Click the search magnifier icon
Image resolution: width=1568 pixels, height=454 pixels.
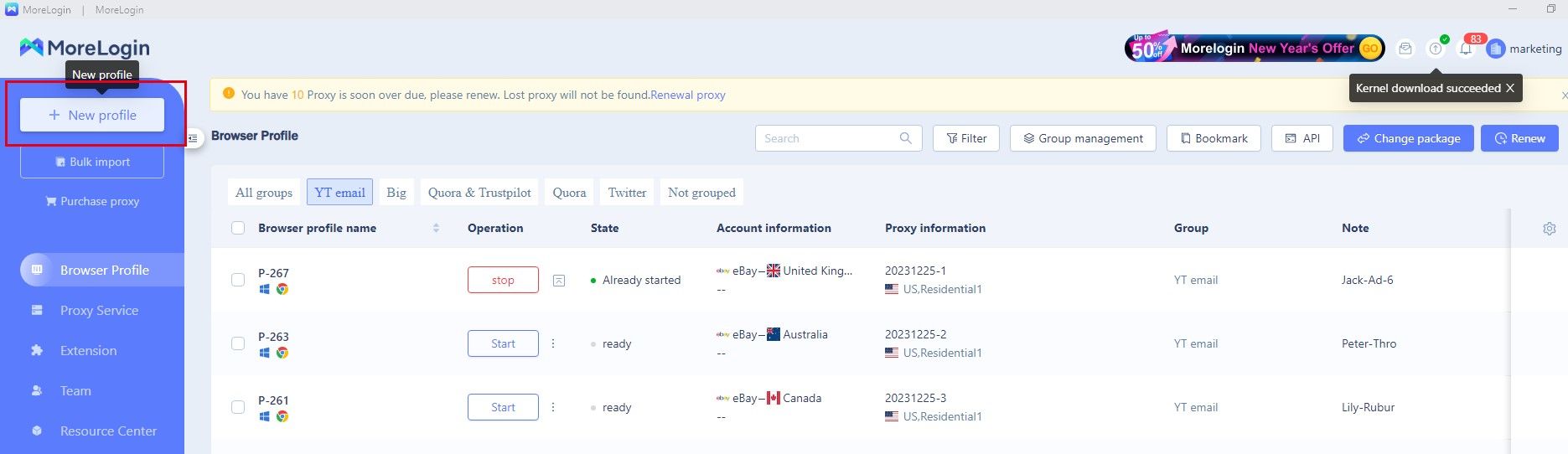coord(905,138)
